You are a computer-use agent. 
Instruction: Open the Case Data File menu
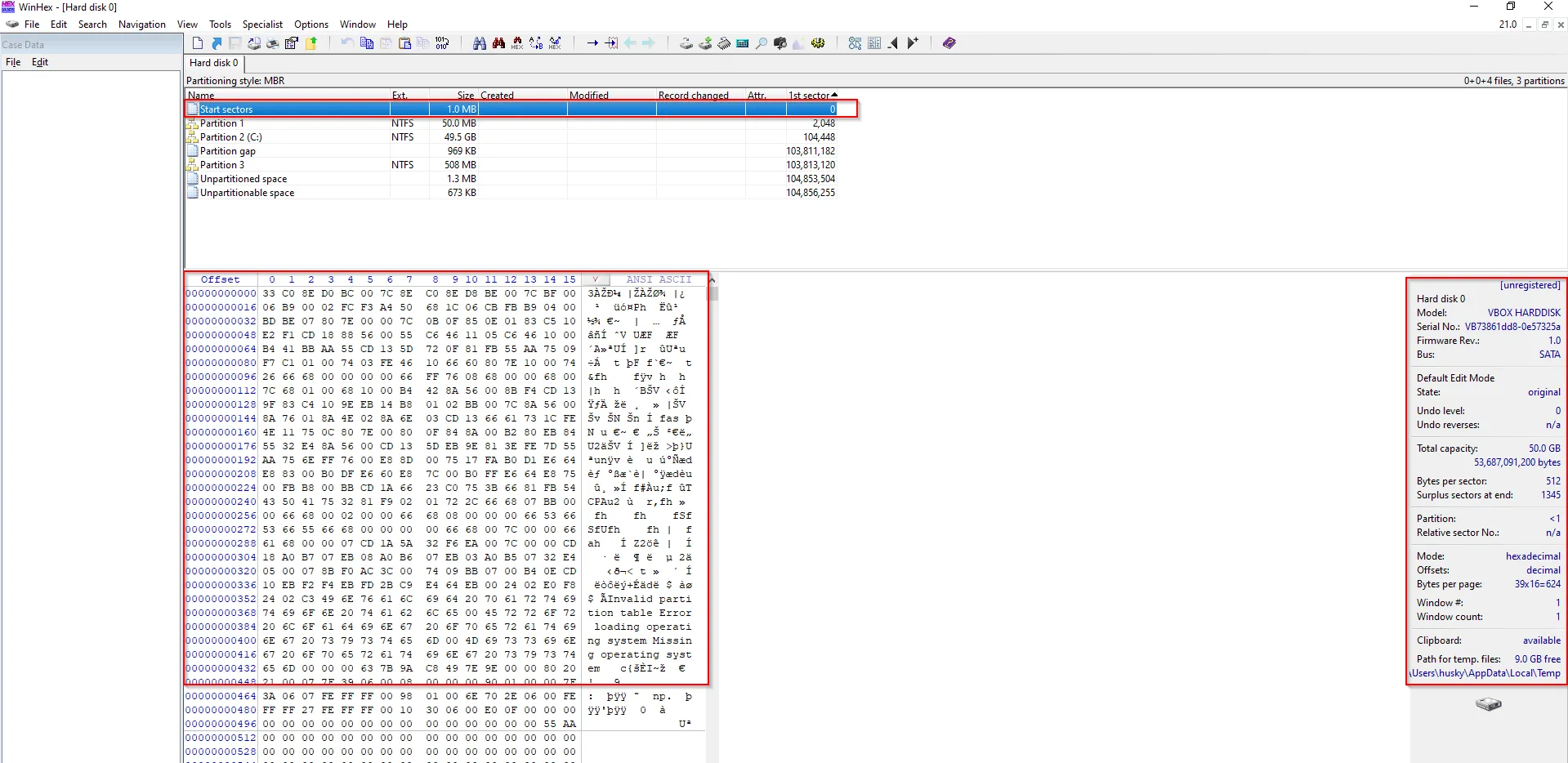tap(13, 62)
